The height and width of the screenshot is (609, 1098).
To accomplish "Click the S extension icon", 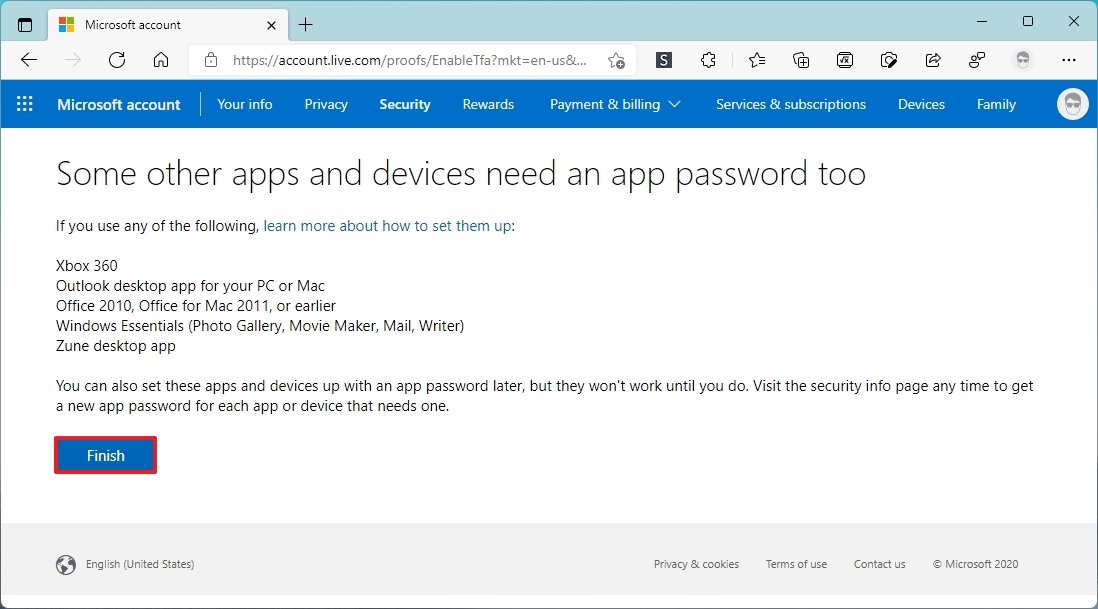I will click(663, 60).
